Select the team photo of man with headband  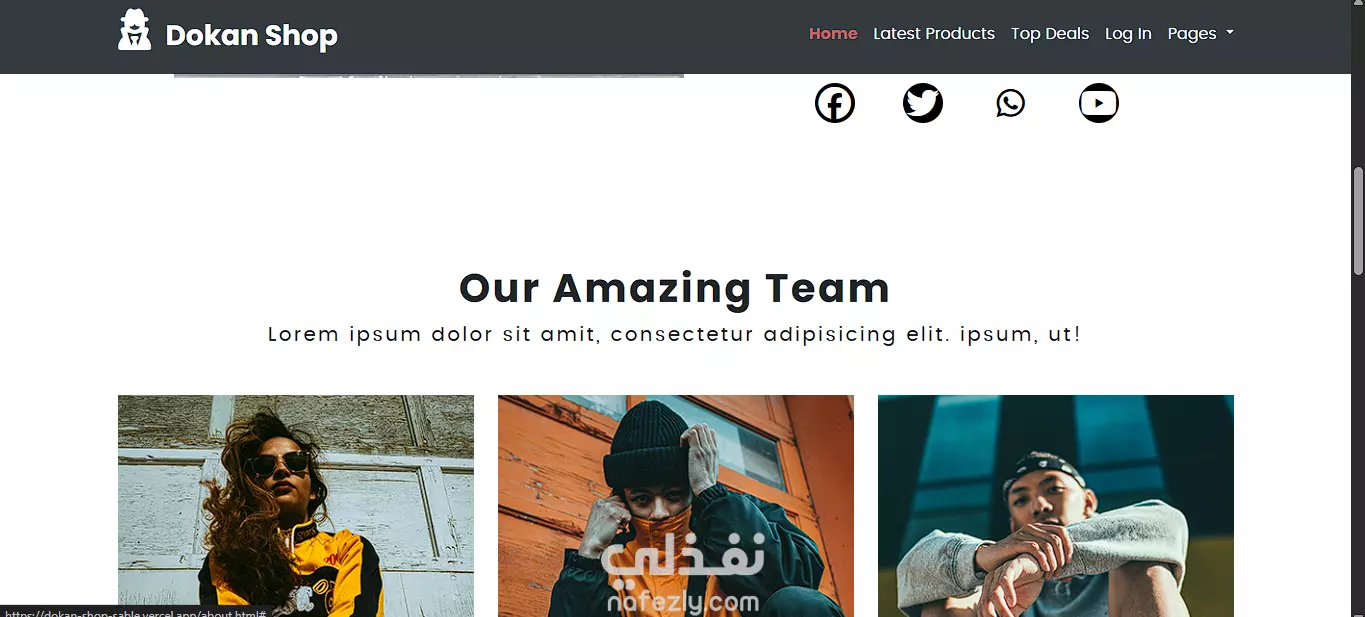tap(1056, 506)
